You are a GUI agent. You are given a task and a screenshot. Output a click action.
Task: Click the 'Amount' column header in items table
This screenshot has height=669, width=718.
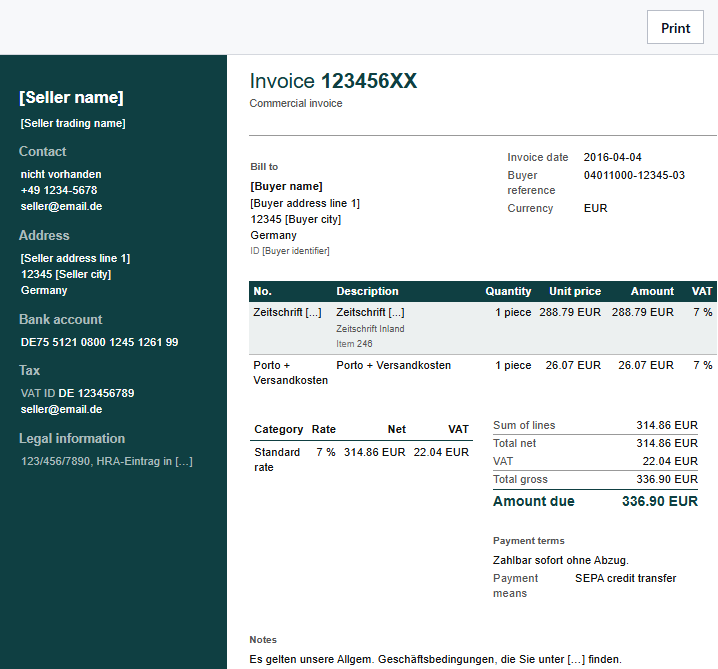point(652,291)
